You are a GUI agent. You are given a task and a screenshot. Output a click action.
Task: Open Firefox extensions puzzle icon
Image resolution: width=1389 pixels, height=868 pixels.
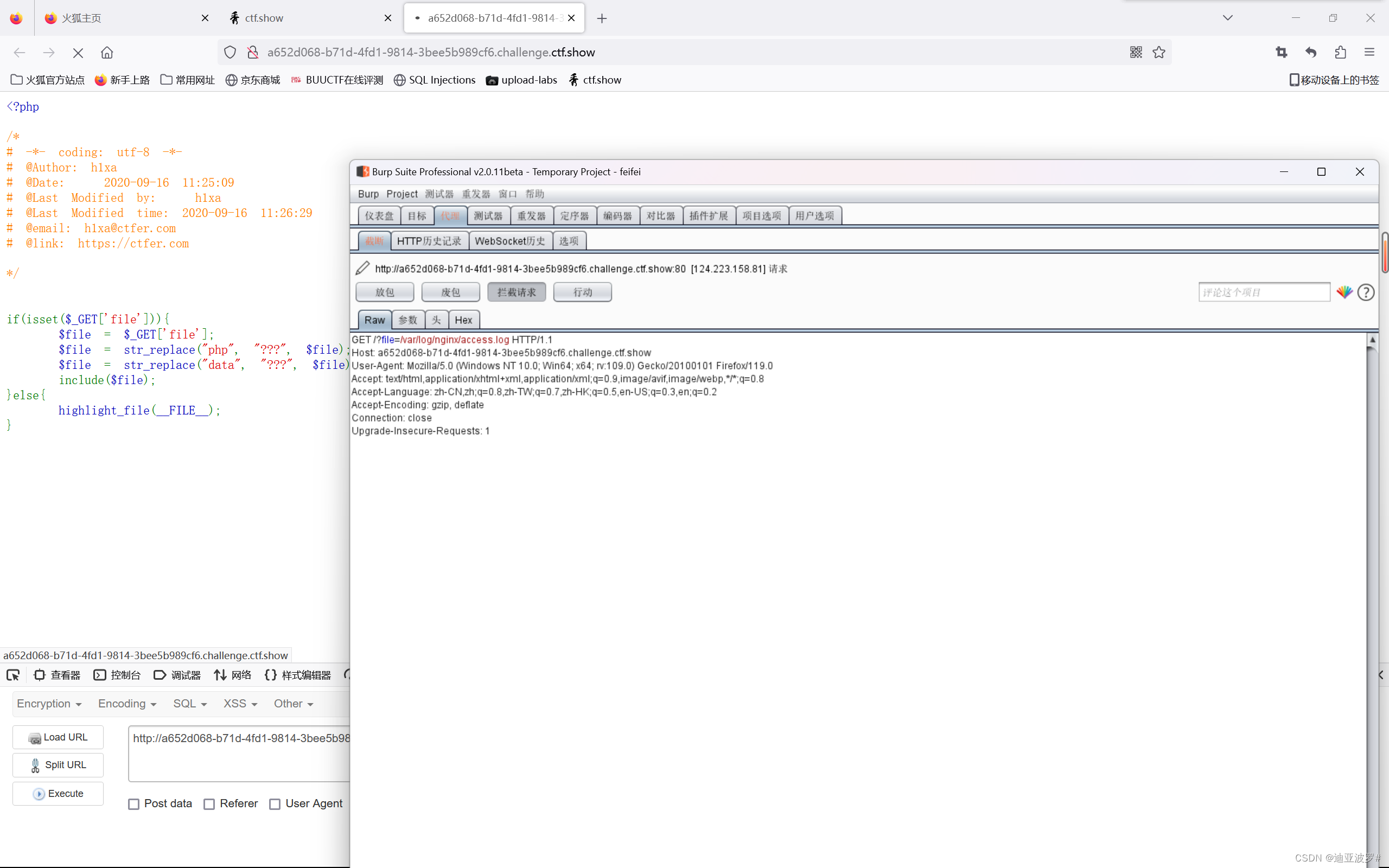point(1340,52)
